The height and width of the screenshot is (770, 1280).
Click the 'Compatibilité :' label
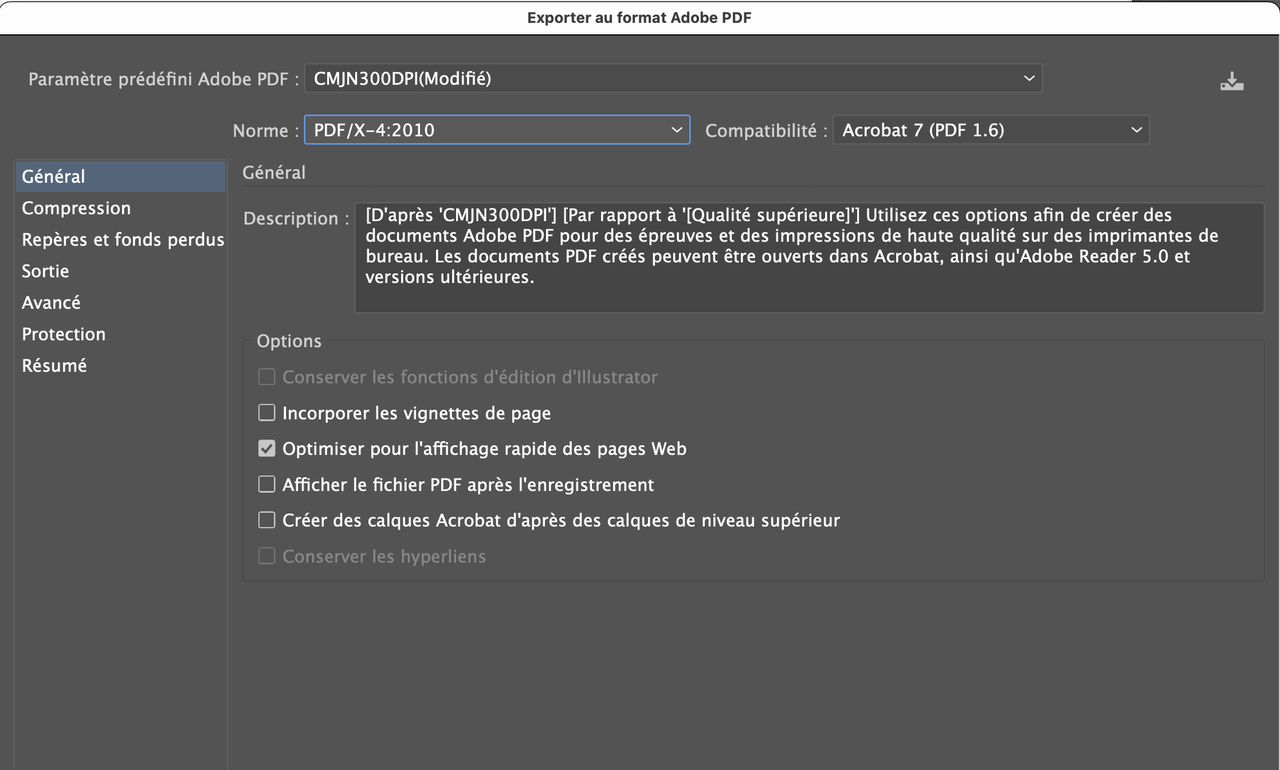coord(767,131)
